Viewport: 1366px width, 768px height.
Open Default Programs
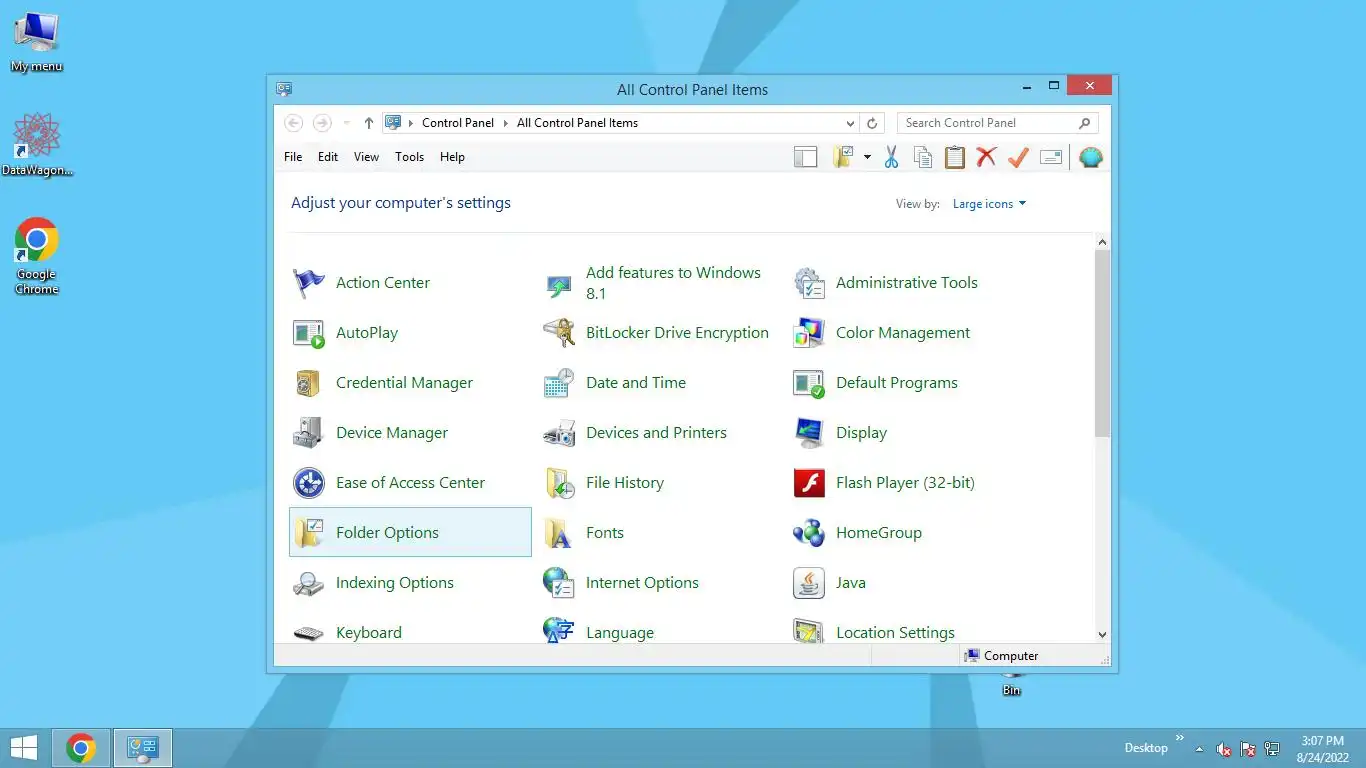tap(875, 383)
